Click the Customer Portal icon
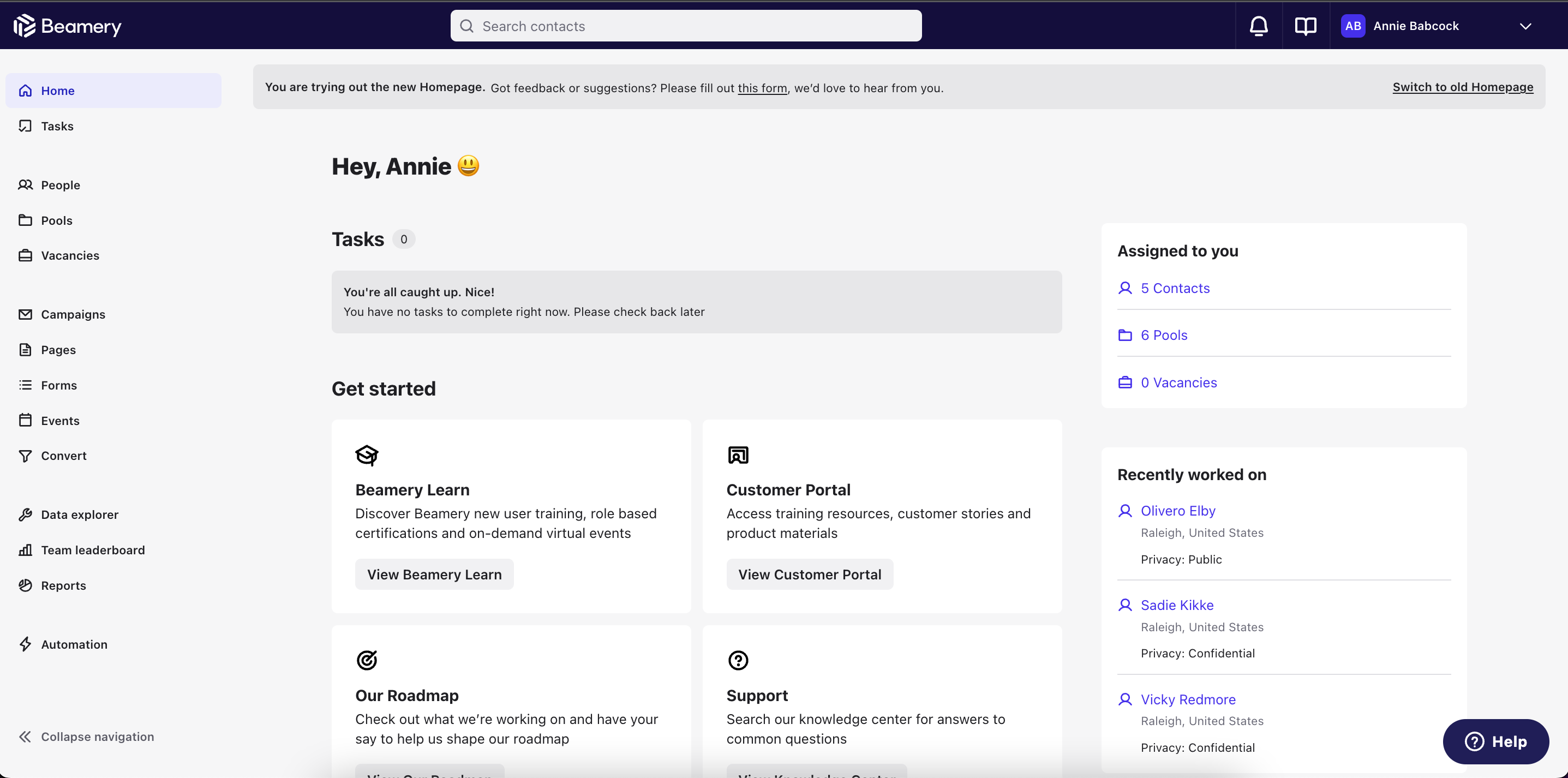Image resolution: width=1568 pixels, height=778 pixels. (738, 455)
